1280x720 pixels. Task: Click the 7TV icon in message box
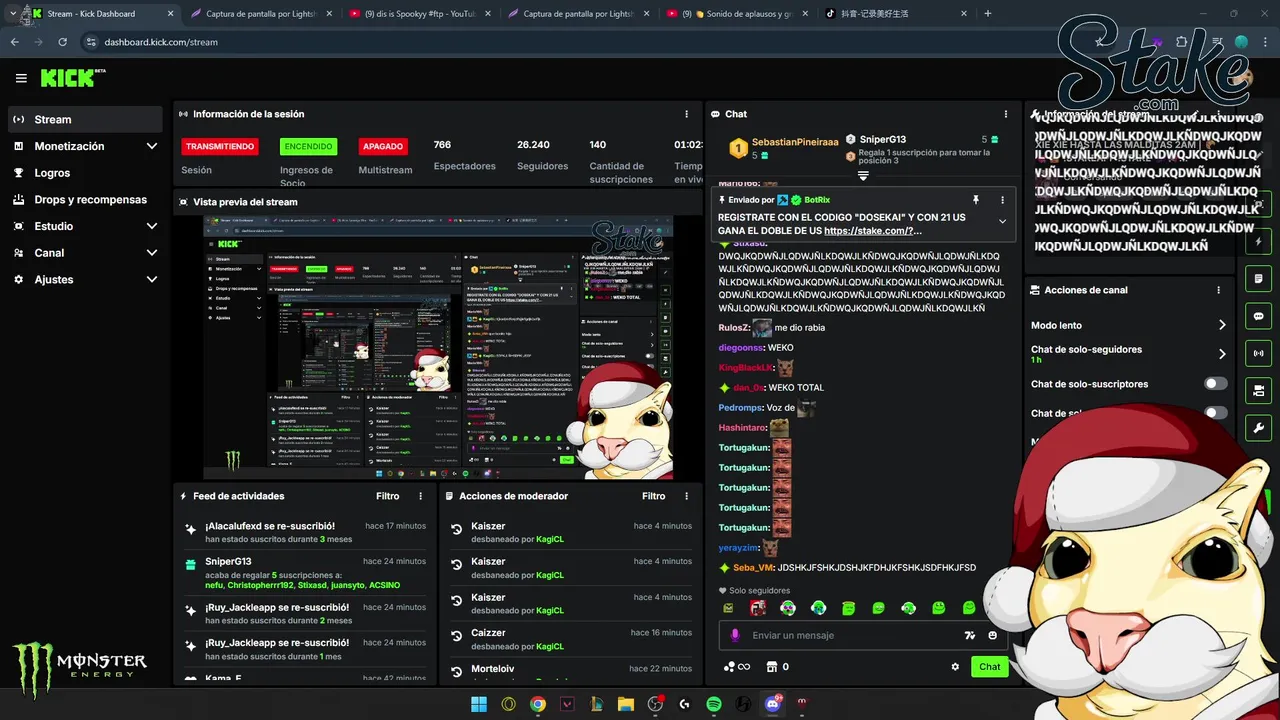tap(969, 635)
